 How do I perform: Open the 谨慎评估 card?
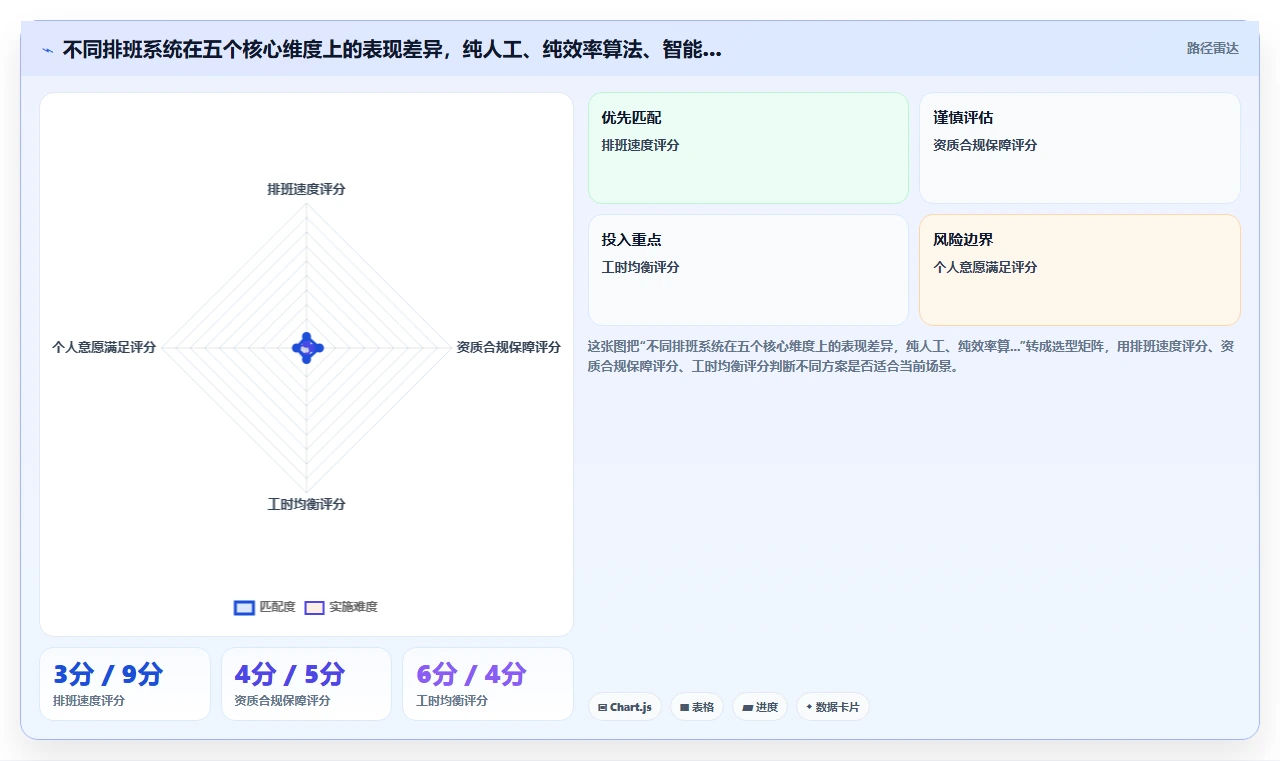[1080, 148]
